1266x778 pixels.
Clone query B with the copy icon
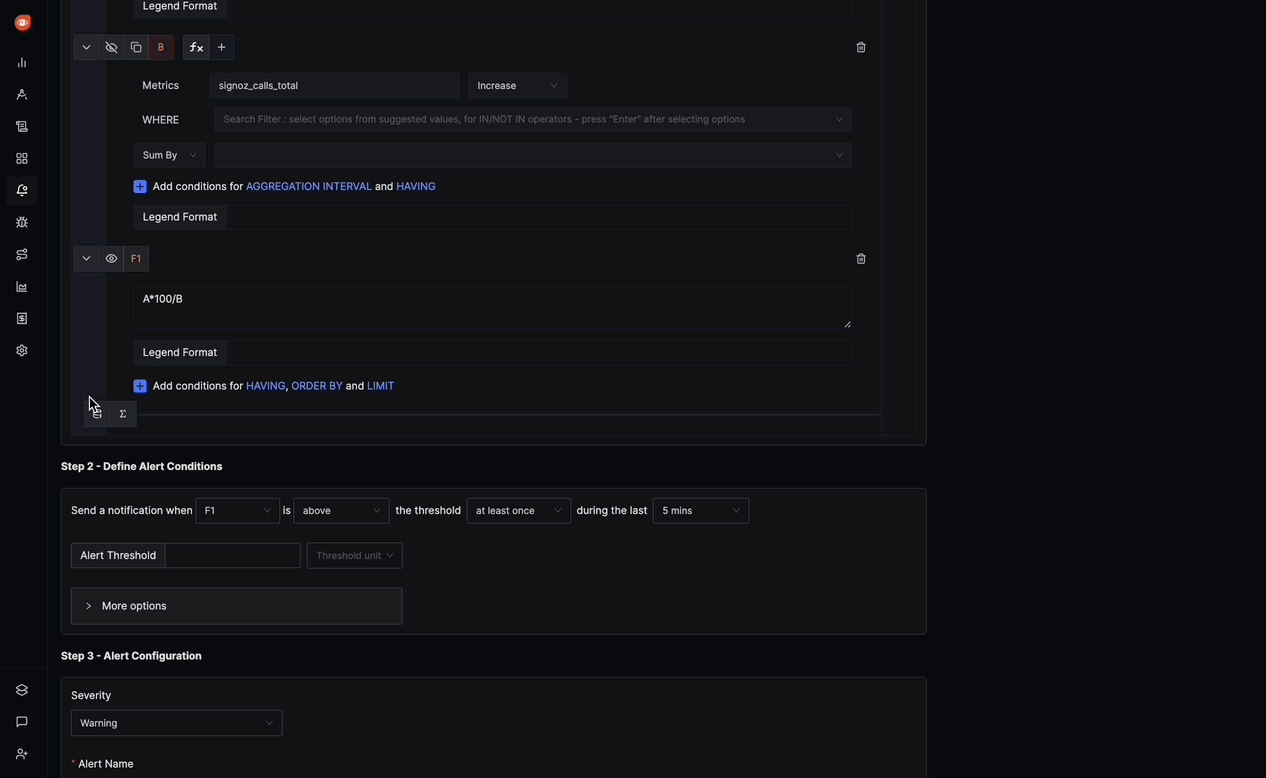136,47
